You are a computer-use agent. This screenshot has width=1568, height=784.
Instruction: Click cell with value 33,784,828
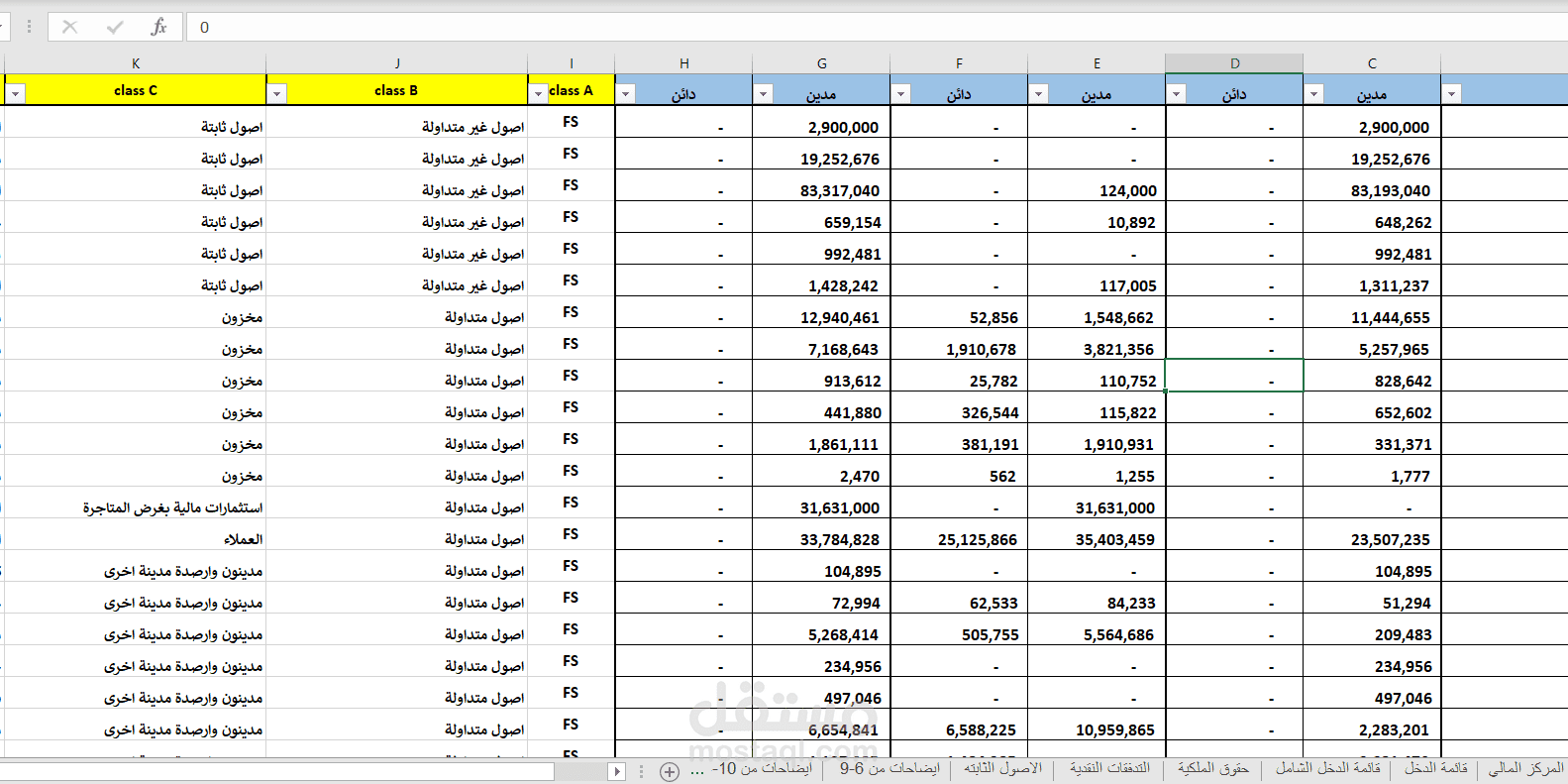pyautogui.click(x=822, y=535)
